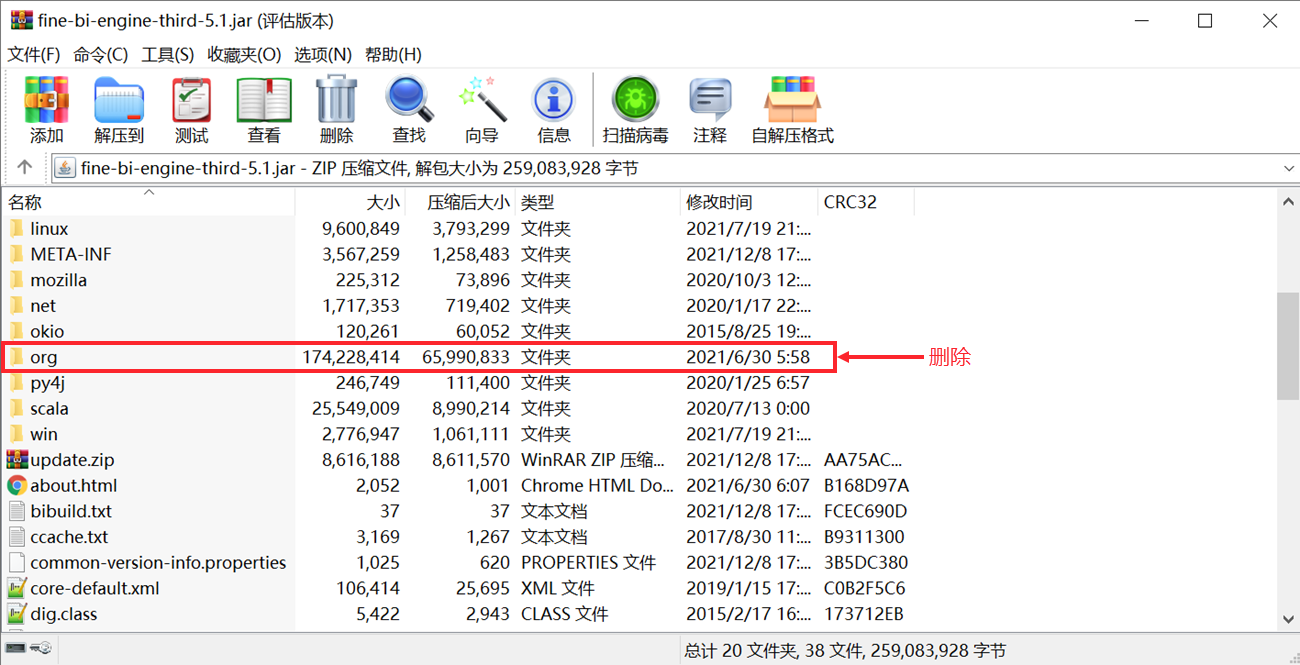The height and width of the screenshot is (665, 1300).
Task: Click the WinRAR title bar app icon
Action: click(21, 20)
